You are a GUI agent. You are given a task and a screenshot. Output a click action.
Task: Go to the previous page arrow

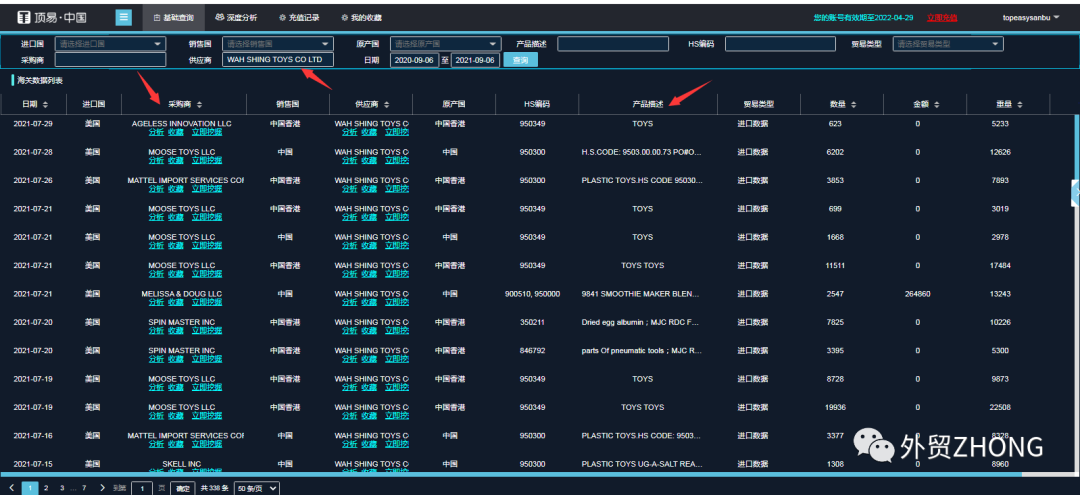tap(12, 487)
